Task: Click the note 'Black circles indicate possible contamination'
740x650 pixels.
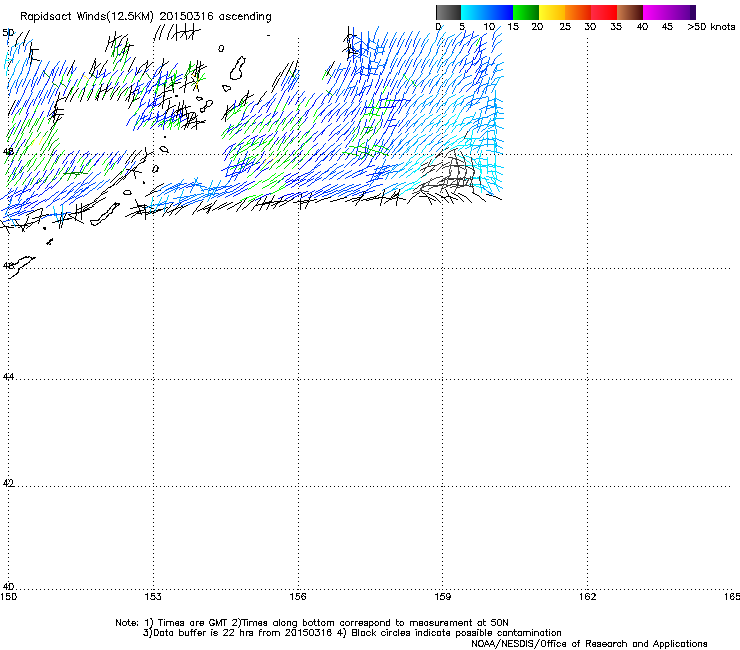Action: [x=456, y=633]
